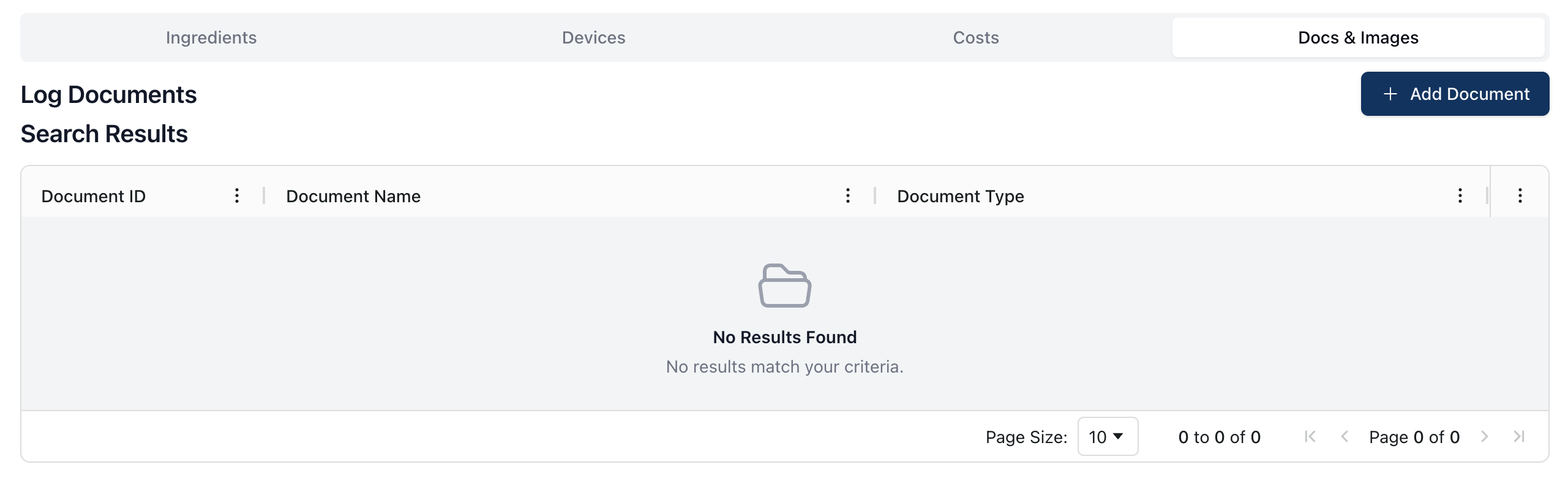Click the resize handle after Document Name column
Screen dimensions: 1568x478
coord(875,196)
